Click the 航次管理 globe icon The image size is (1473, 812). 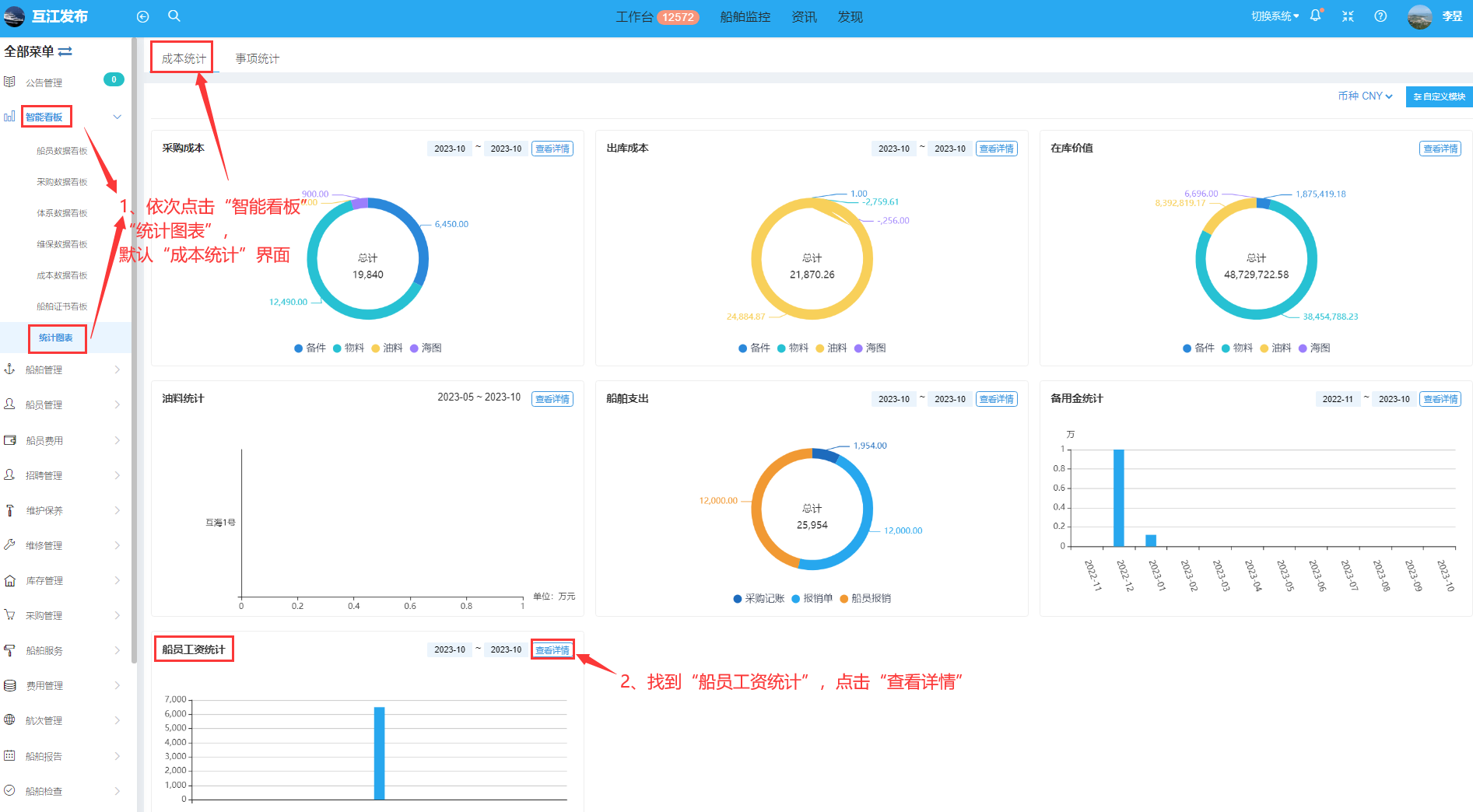9,720
